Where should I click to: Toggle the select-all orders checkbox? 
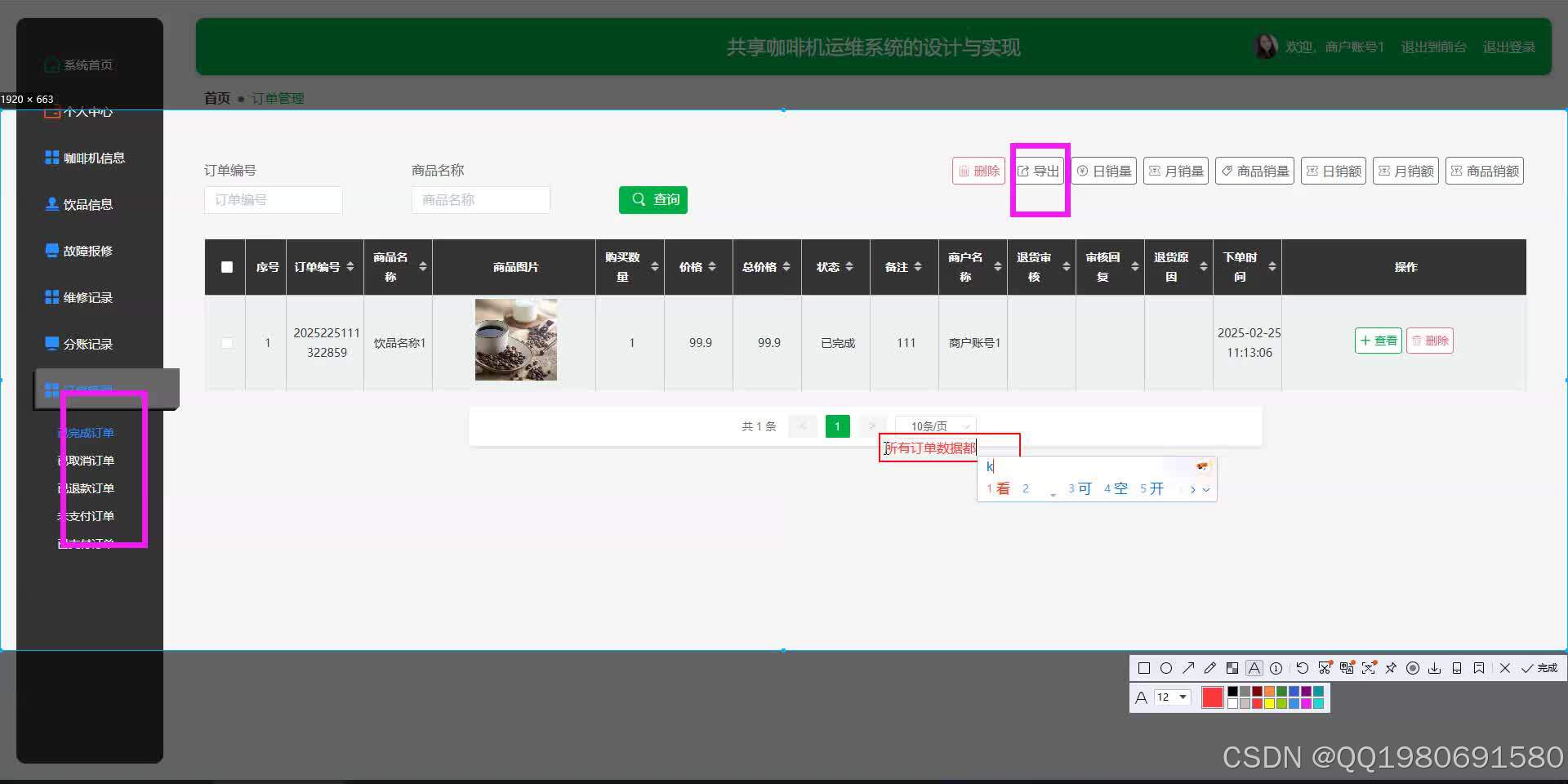tap(225, 266)
